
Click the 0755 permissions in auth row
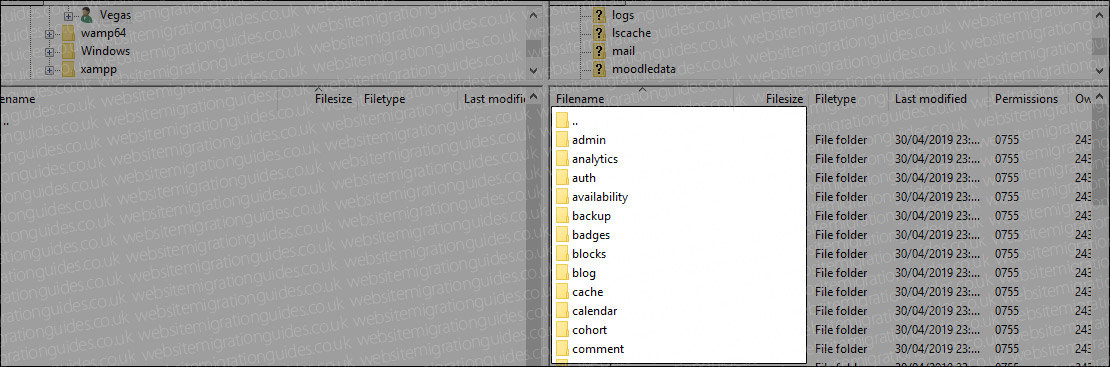(x=1007, y=178)
